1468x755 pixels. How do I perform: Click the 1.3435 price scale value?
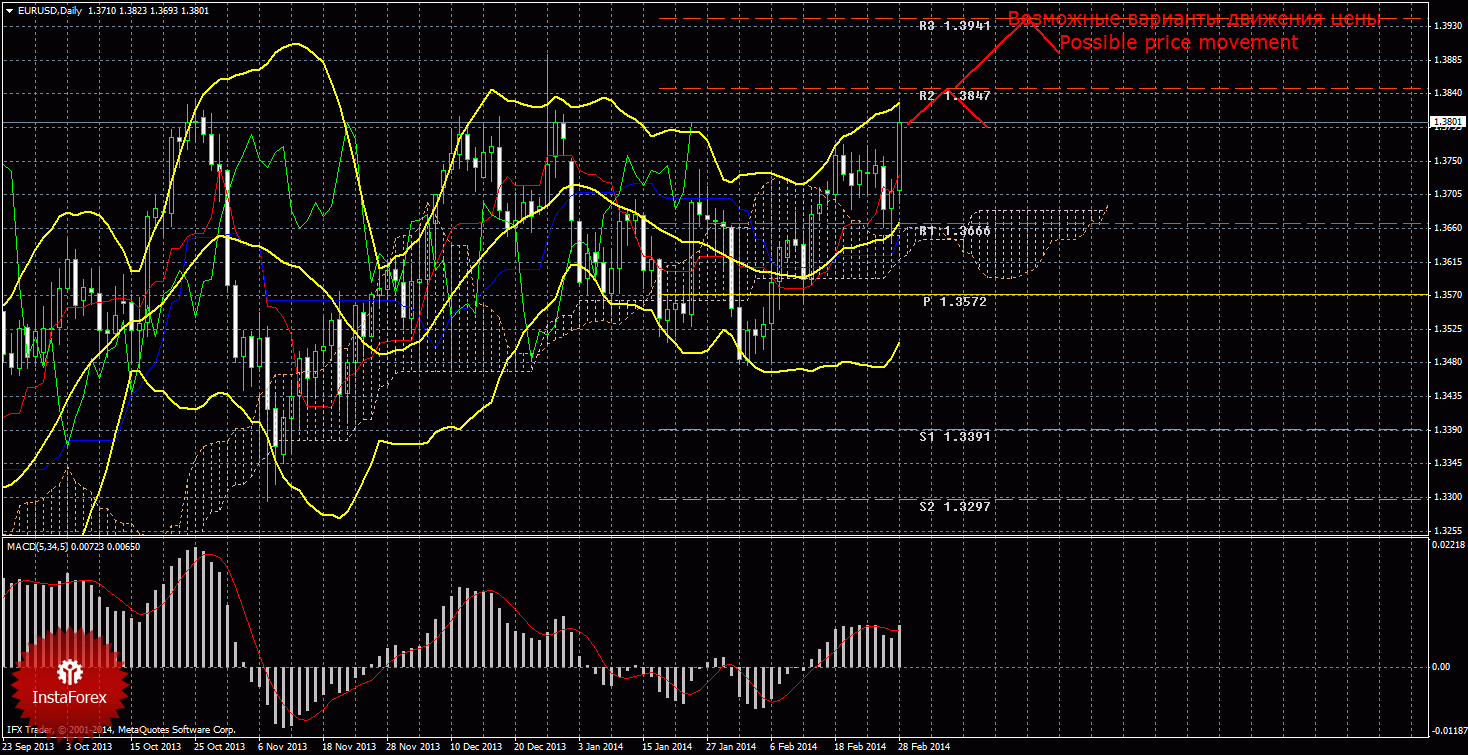[x=1447, y=396]
